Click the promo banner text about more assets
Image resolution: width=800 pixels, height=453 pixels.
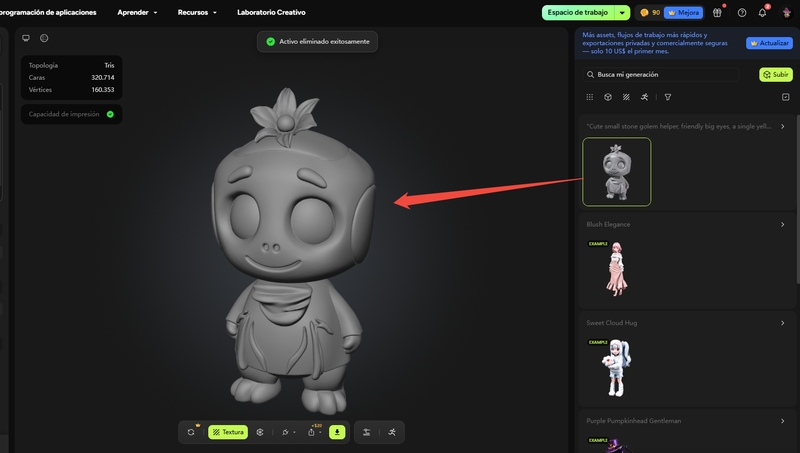(655, 43)
